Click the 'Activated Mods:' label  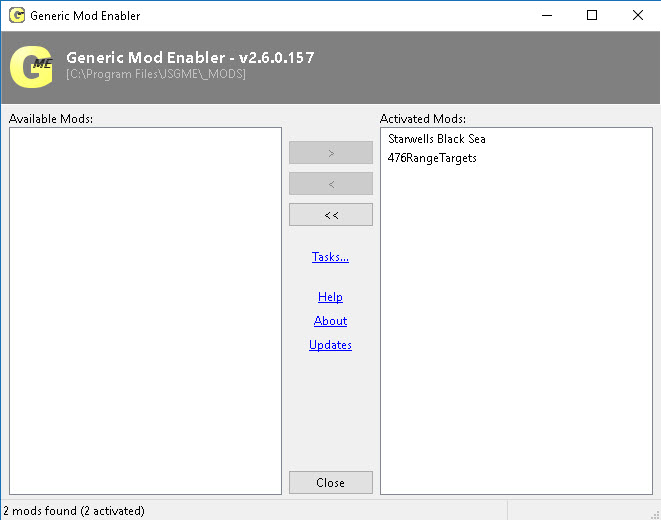(423, 119)
